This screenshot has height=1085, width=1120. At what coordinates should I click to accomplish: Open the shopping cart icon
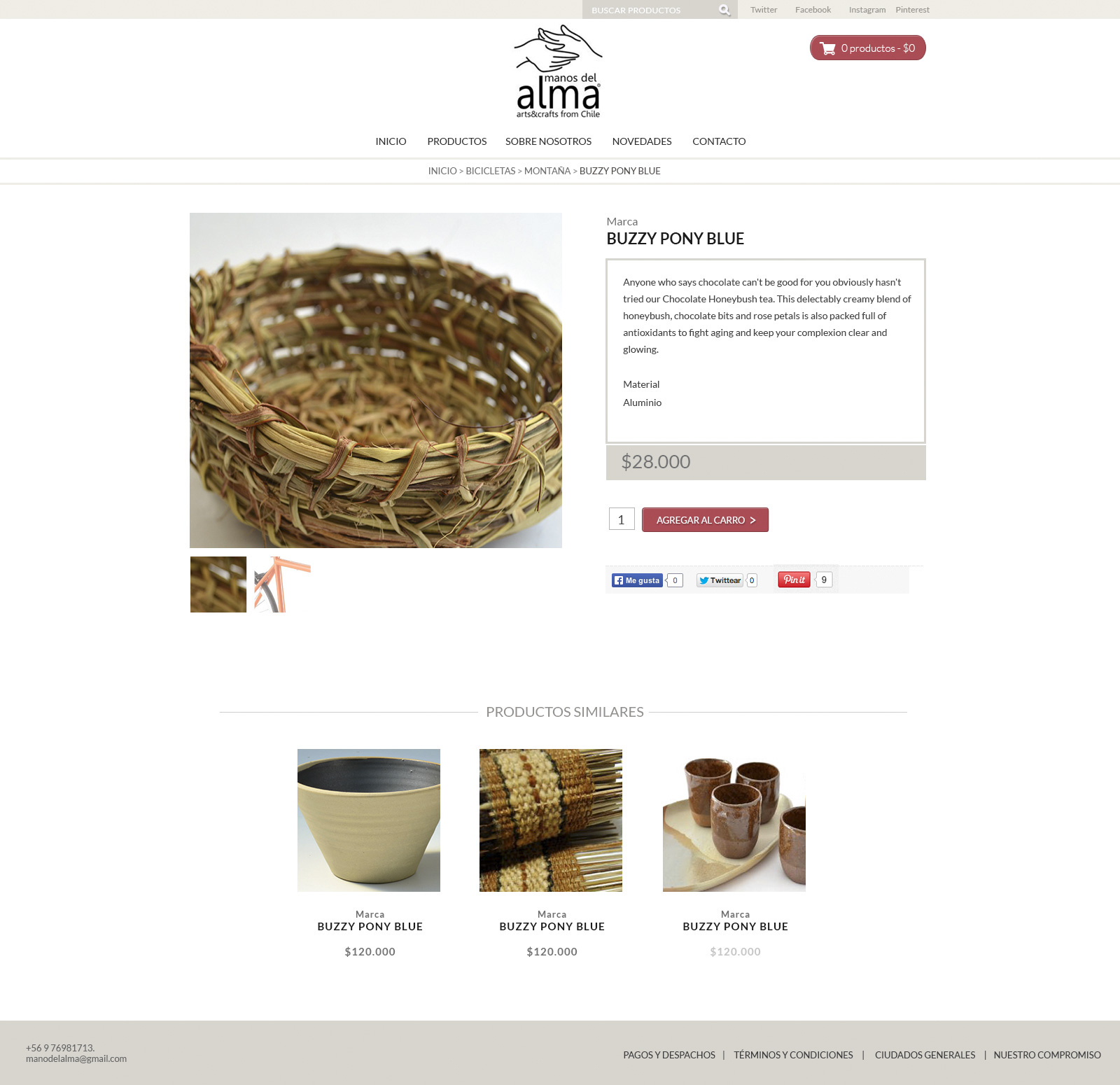[x=827, y=48]
